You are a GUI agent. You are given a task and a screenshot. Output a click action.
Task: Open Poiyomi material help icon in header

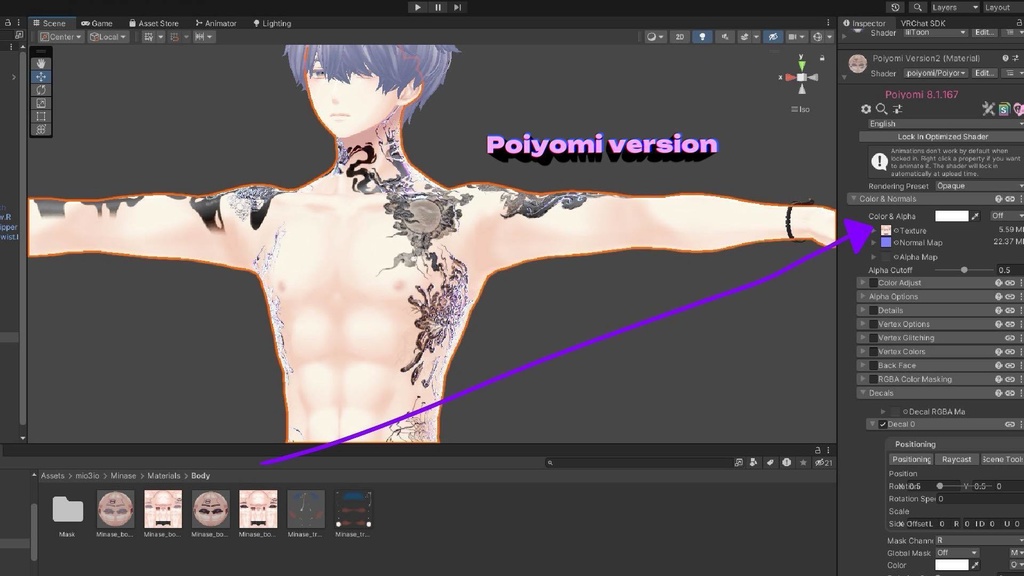[x=1005, y=58]
